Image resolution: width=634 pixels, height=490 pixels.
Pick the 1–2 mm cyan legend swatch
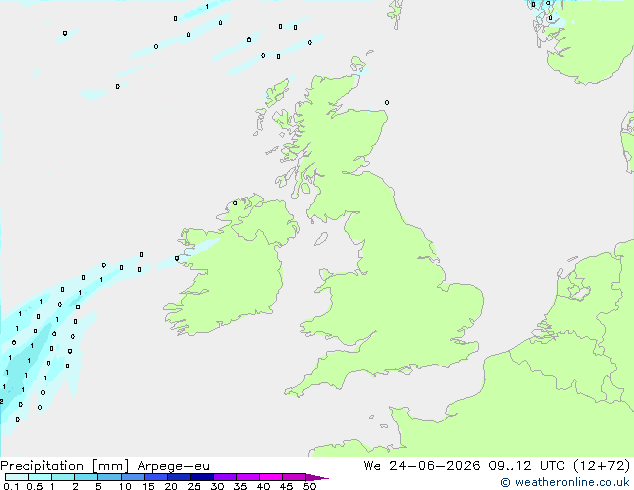point(63,477)
